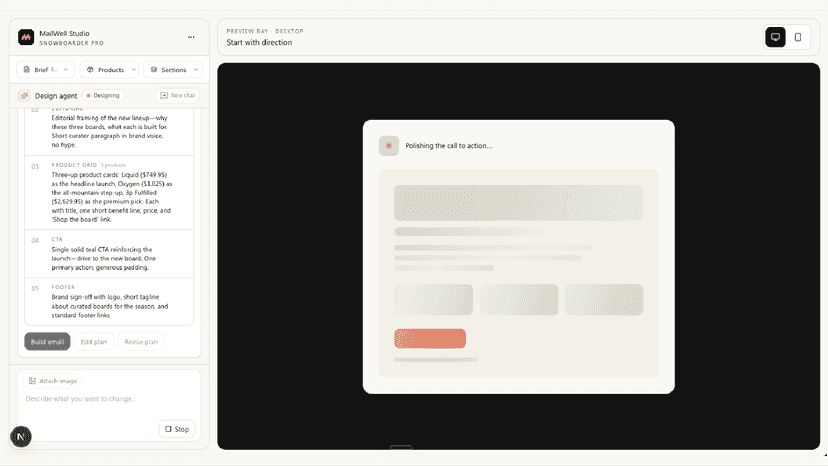Click the preview bay bottom resize handle
Viewport: 828px width, 466px height.
click(401, 448)
